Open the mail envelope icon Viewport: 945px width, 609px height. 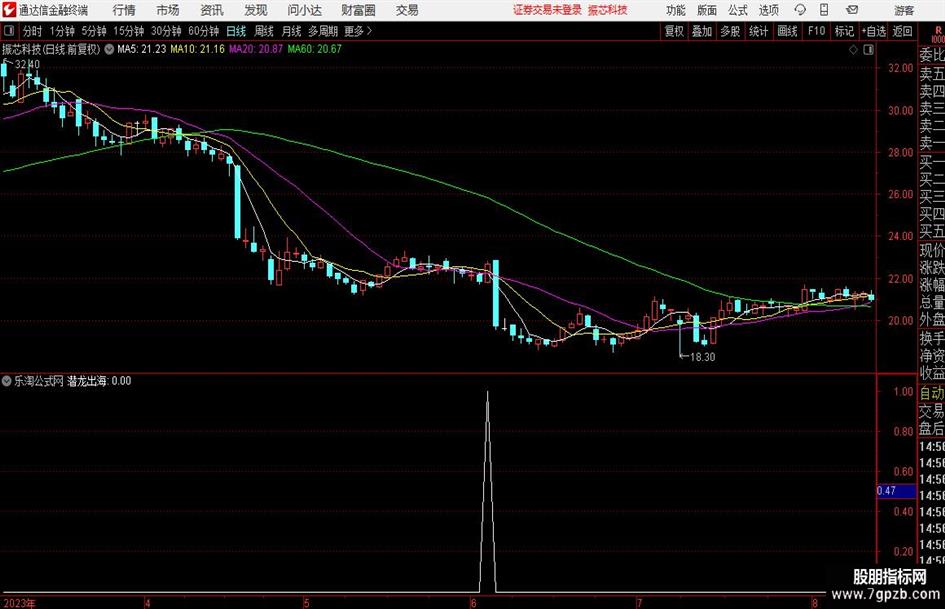852,10
